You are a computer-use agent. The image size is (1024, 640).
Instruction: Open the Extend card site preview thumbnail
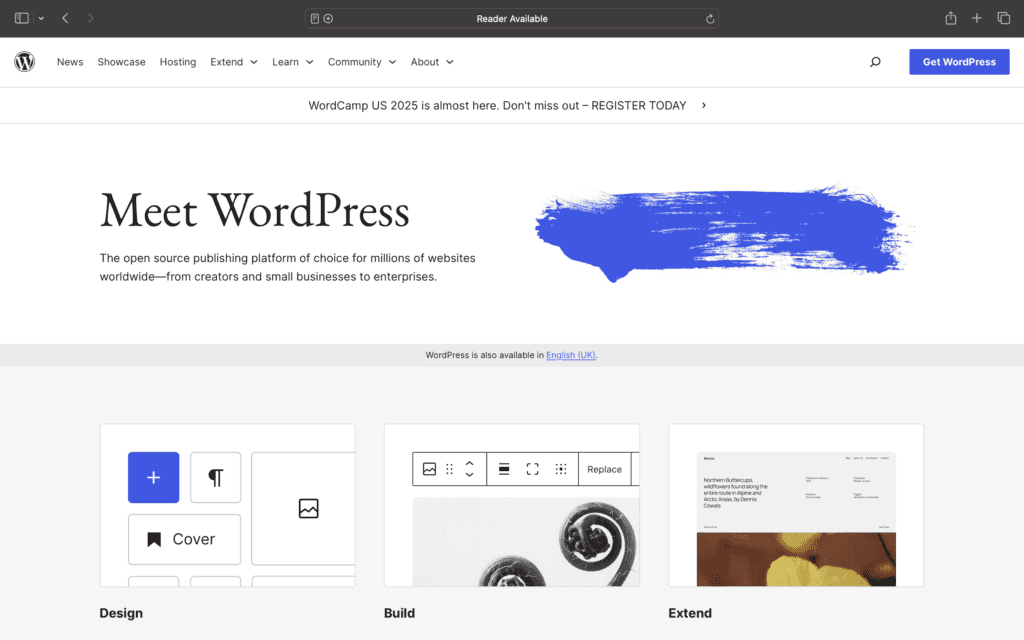796,519
